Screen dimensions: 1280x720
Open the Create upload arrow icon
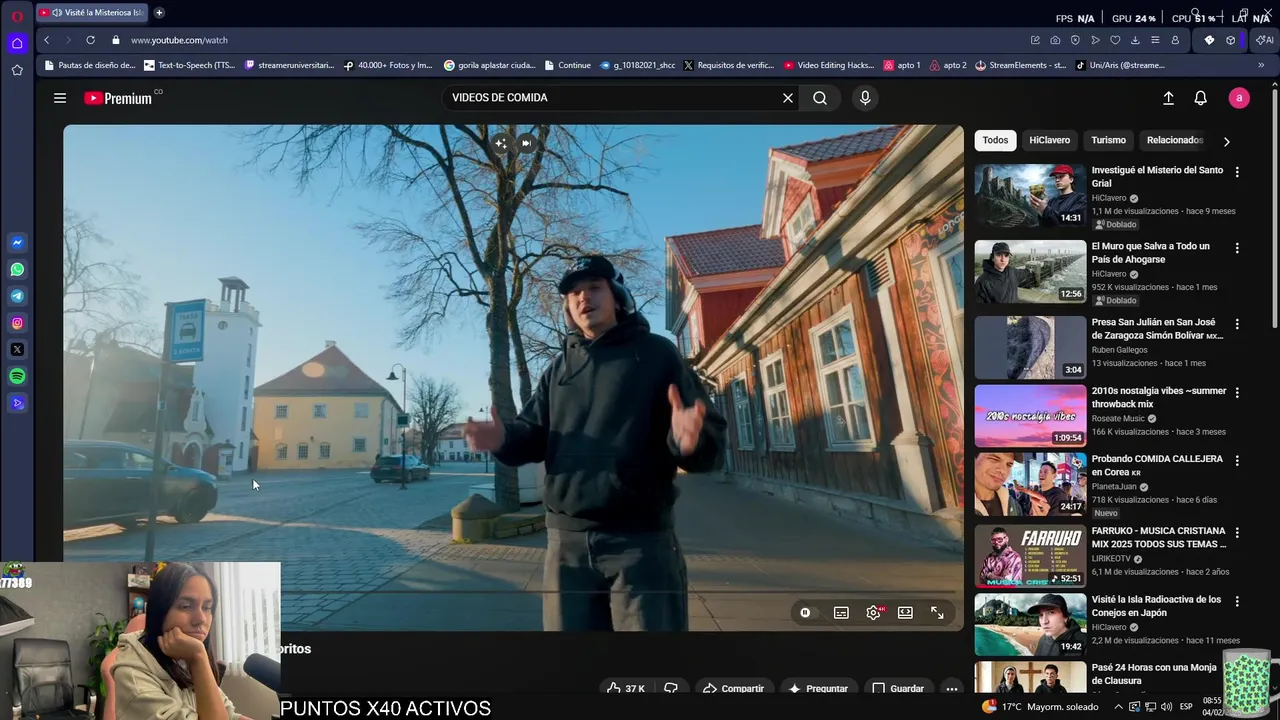point(1168,98)
